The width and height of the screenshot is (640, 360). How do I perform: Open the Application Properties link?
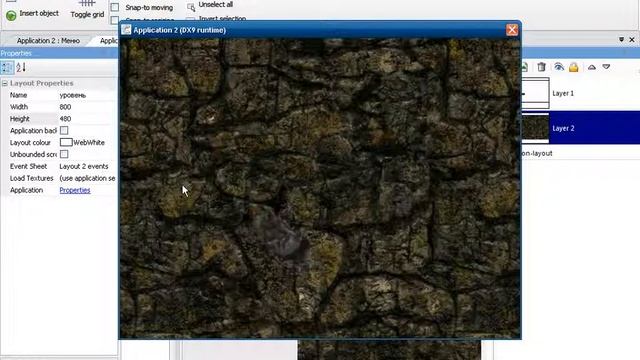coord(75,190)
